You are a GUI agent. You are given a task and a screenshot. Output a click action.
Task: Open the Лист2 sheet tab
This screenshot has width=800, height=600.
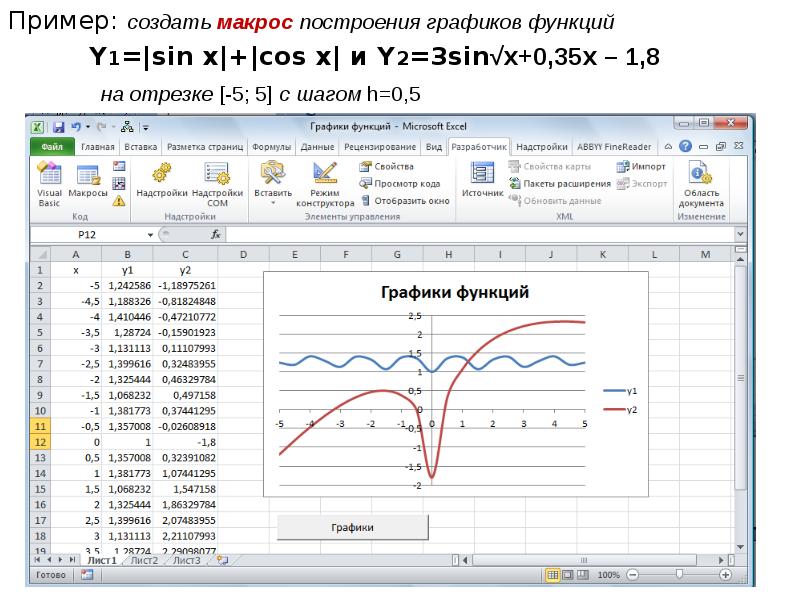click(143, 561)
